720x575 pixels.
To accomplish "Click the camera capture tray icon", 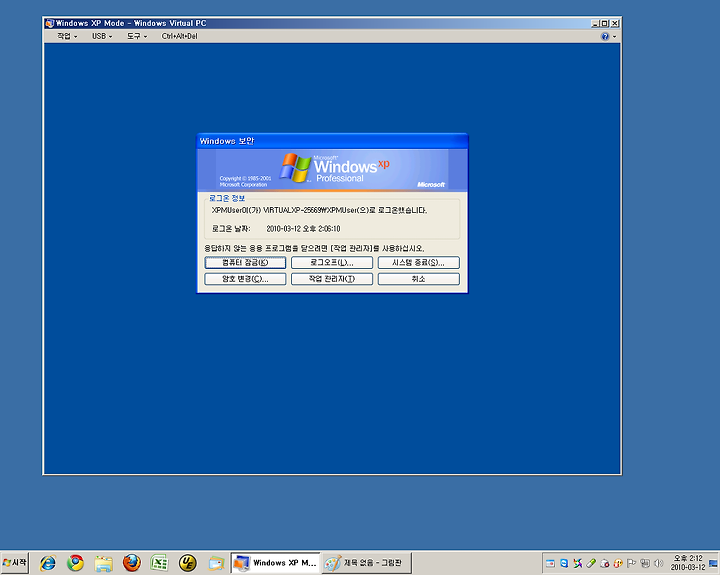I will click(605, 563).
